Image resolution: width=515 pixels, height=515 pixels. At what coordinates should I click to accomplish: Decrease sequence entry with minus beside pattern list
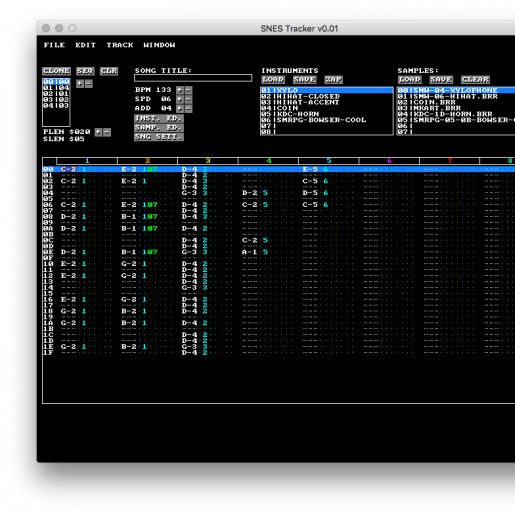click(88, 84)
